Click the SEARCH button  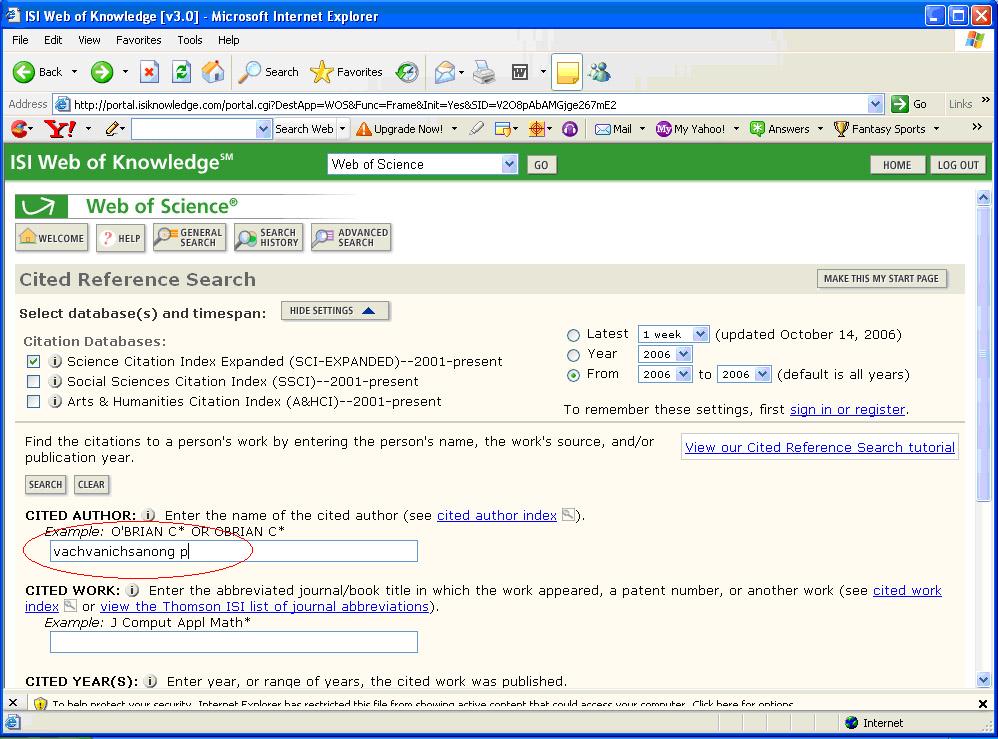pyautogui.click(x=45, y=484)
